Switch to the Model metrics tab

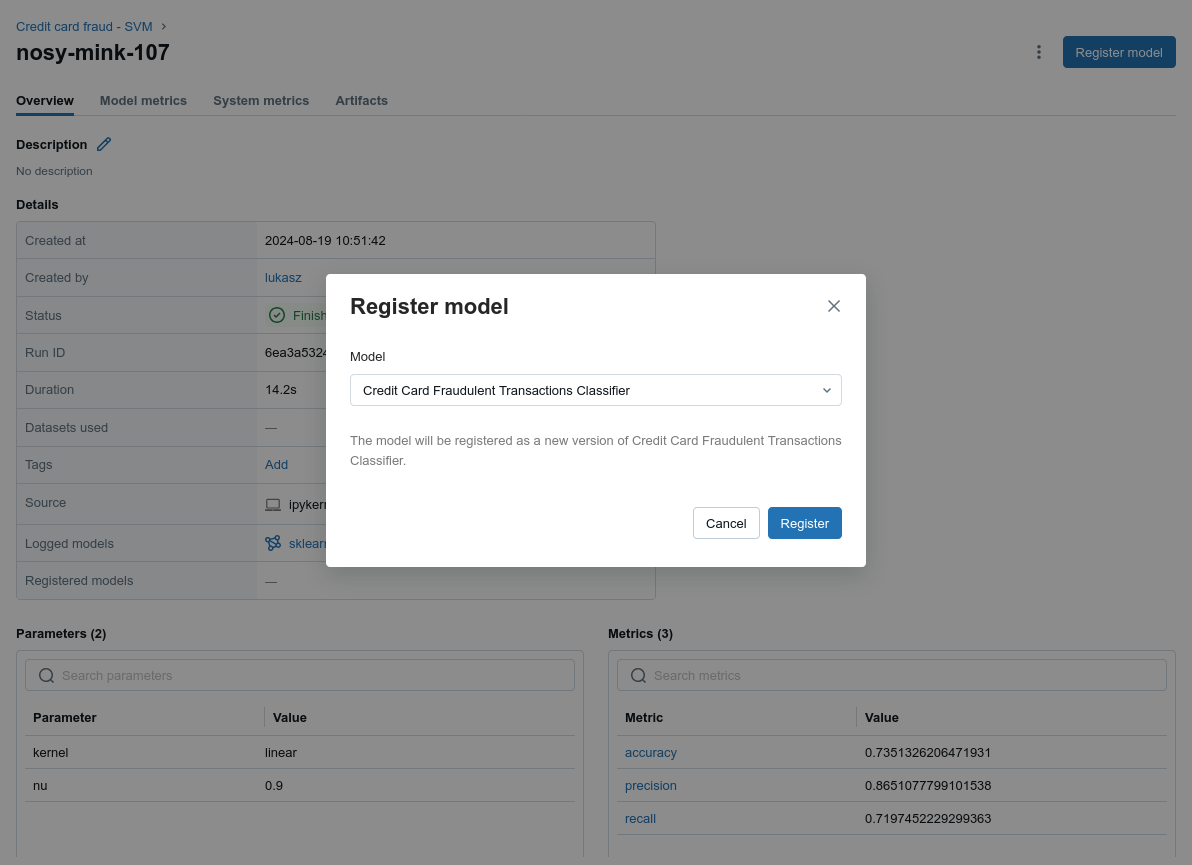pyautogui.click(x=143, y=100)
